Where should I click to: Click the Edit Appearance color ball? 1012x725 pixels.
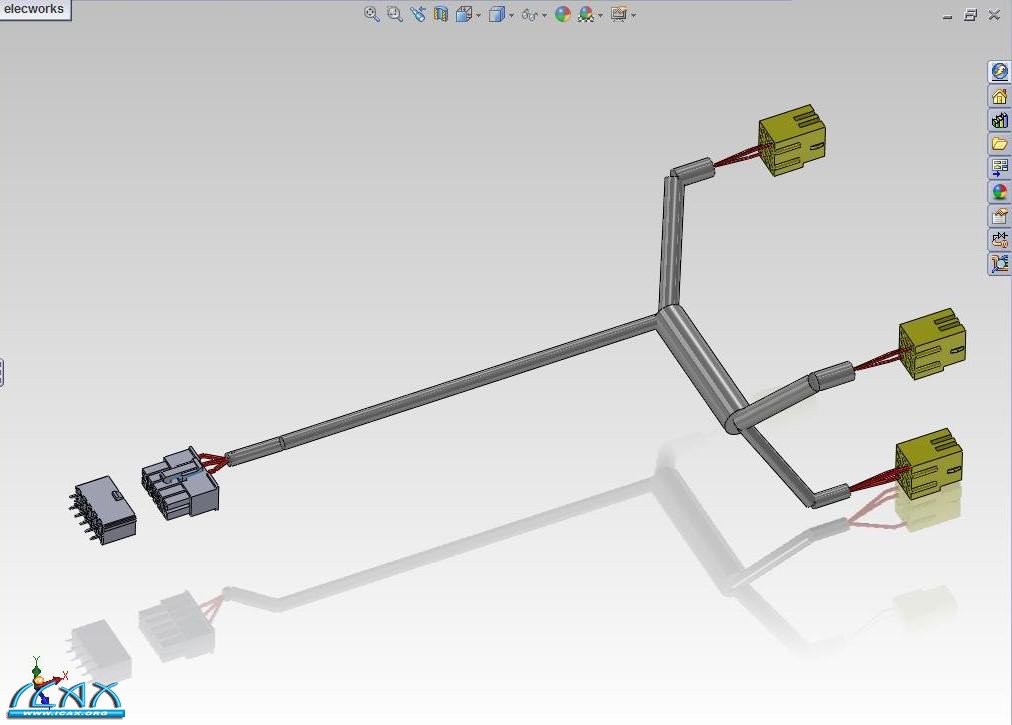click(562, 14)
